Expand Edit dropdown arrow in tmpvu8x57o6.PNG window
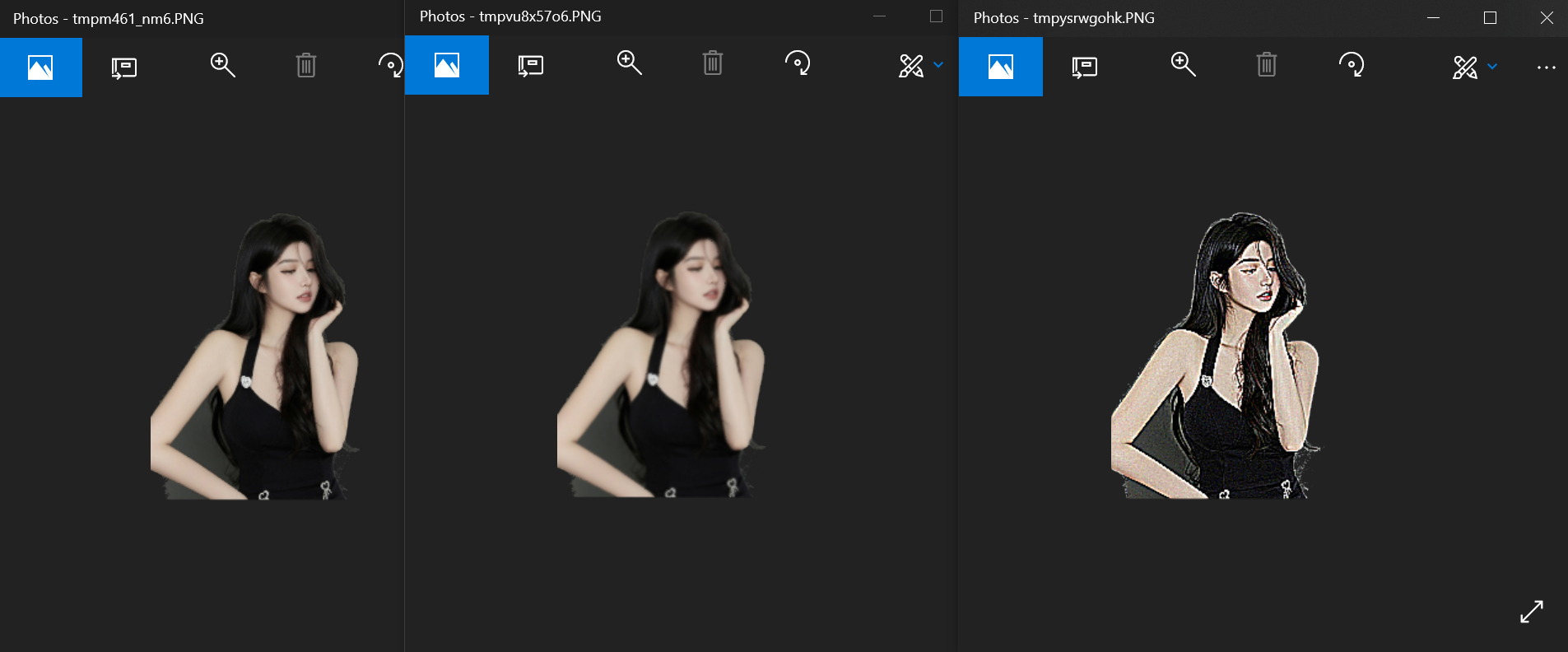Image resolution: width=1568 pixels, height=652 pixels. (938, 65)
